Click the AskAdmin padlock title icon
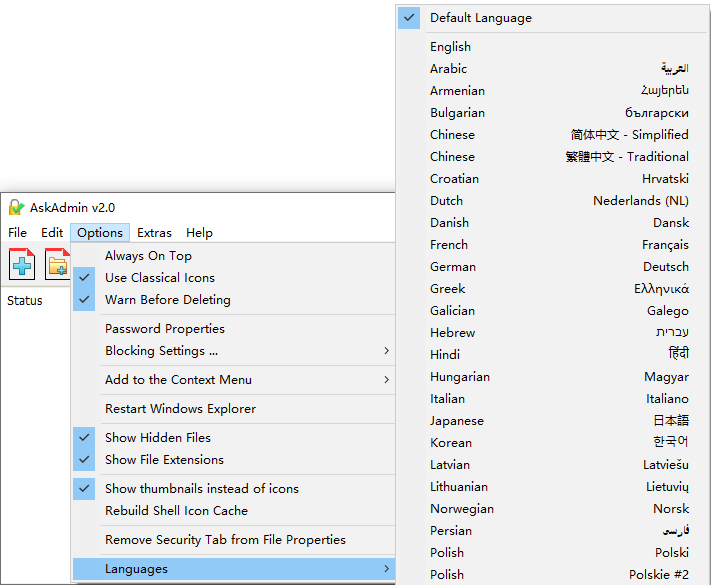Image resolution: width=711 pixels, height=585 pixels. [16, 207]
